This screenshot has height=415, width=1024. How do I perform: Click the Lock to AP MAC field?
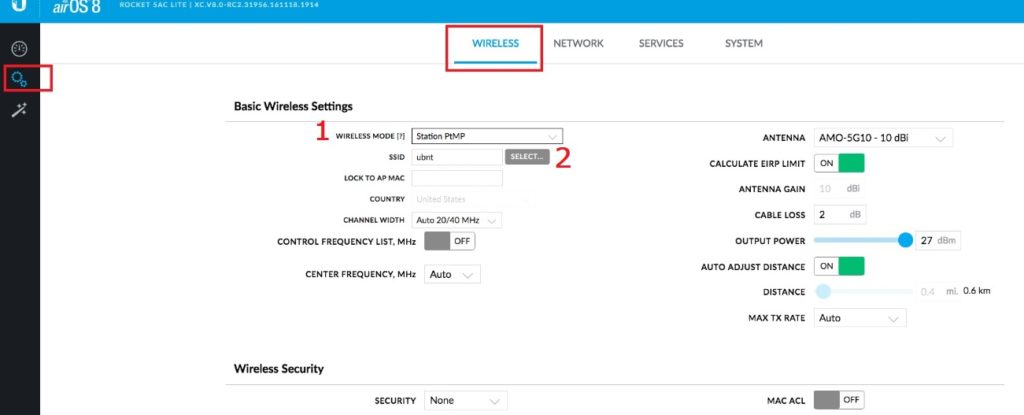[x=456, y=178]
